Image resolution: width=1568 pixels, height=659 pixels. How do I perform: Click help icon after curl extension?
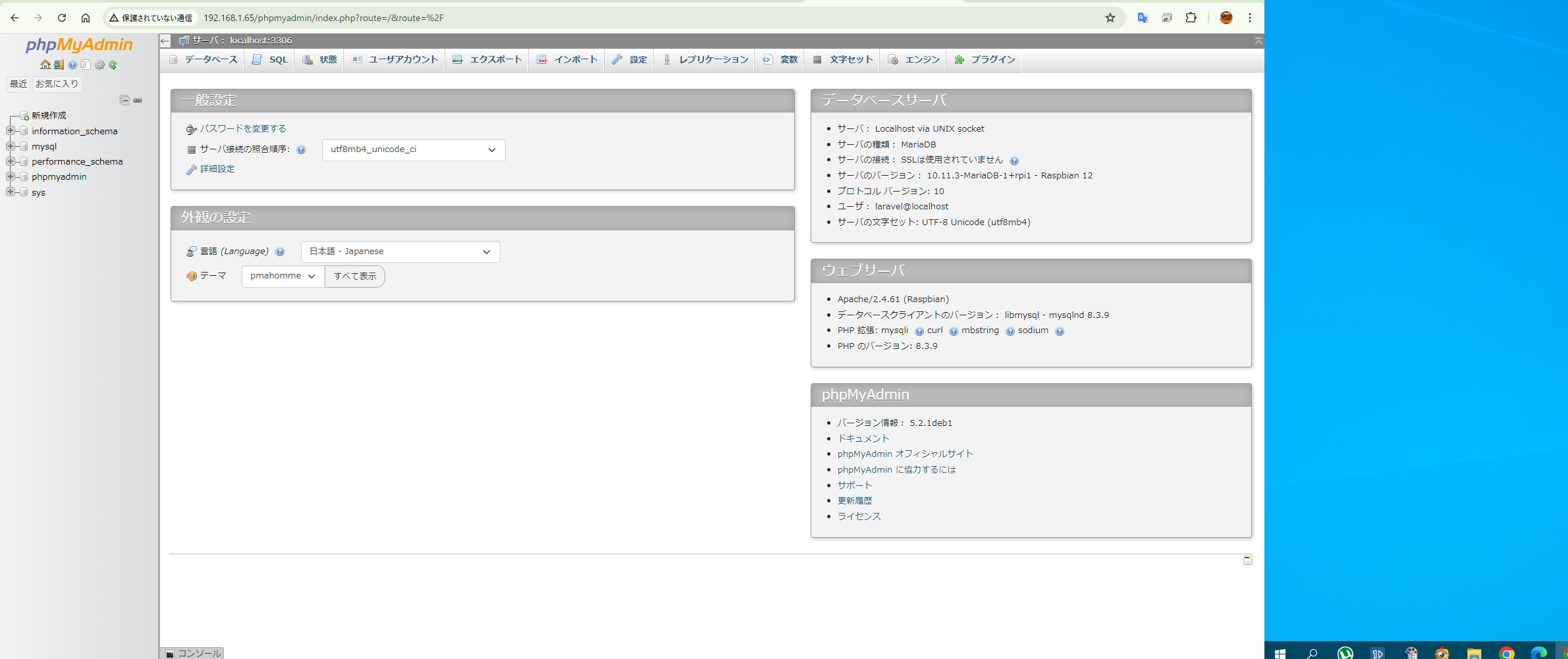tap(954, 331)
